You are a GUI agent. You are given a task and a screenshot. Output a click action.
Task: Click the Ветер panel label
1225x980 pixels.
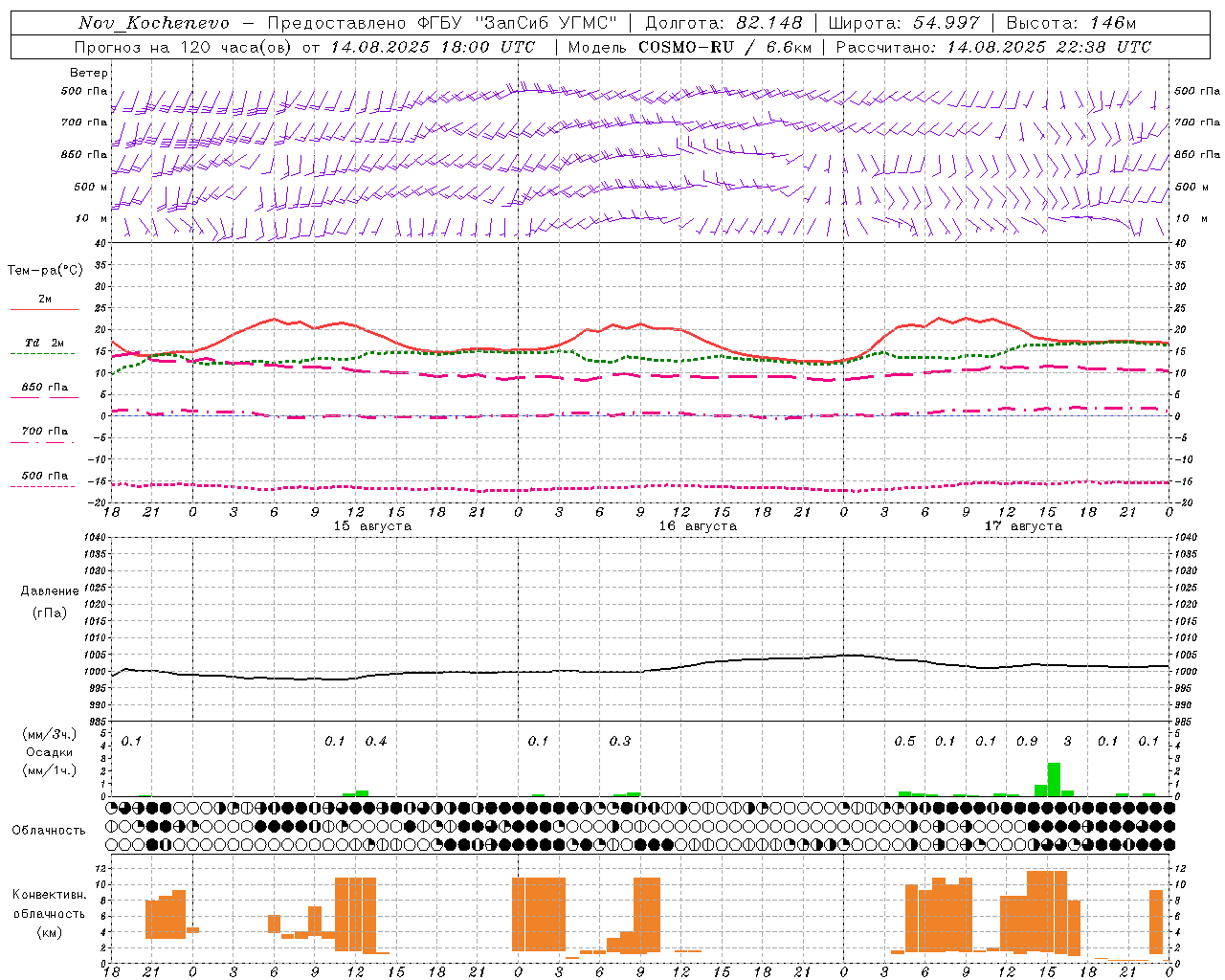point(89,73)
